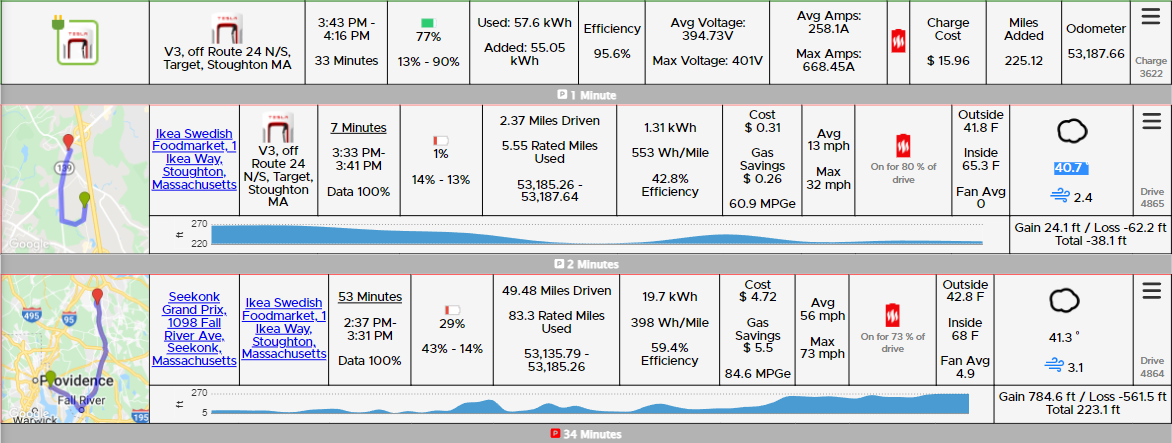This screenshot has height=443, width=1172.
Task: Click the 3:43 PM - 4:16 PM charge time
Action: click(x=346, y=29)
